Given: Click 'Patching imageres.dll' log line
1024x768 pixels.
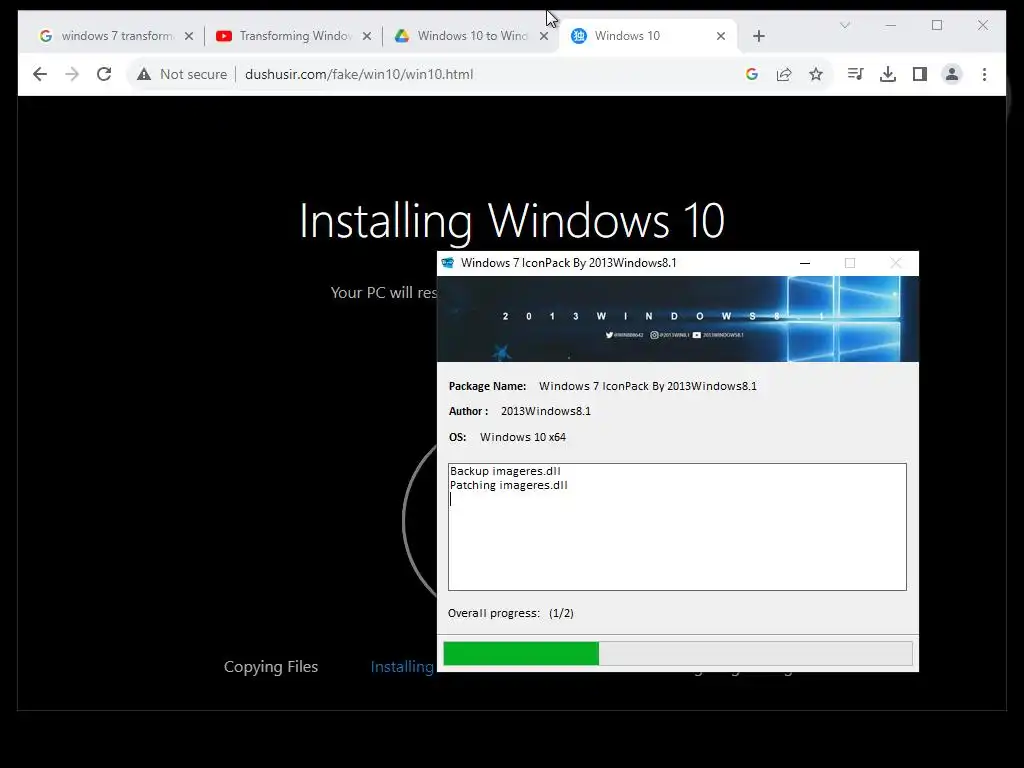Looking at the screenshot, I should point(509,485).
